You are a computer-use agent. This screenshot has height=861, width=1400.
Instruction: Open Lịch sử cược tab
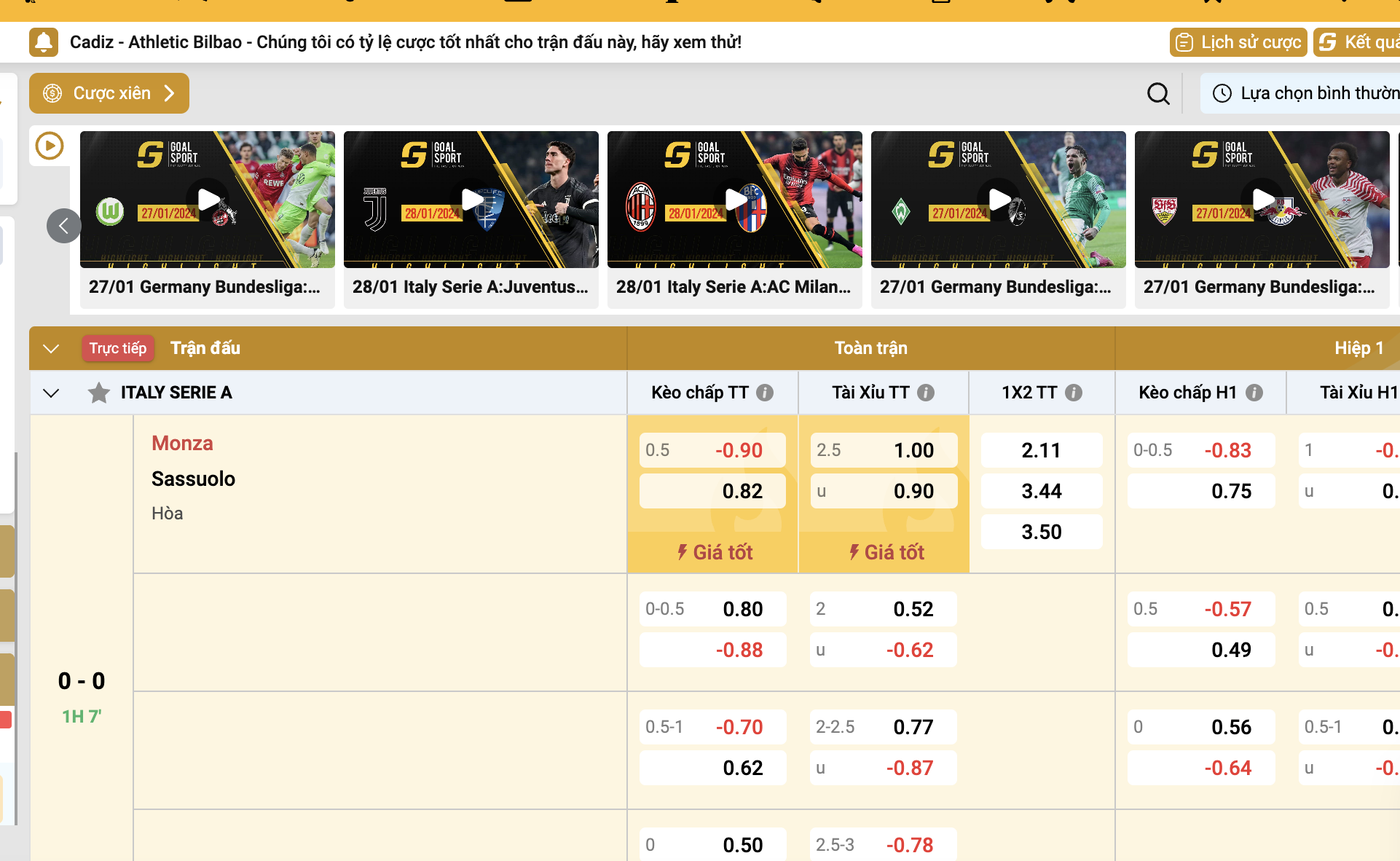(x=1238, y=42)
